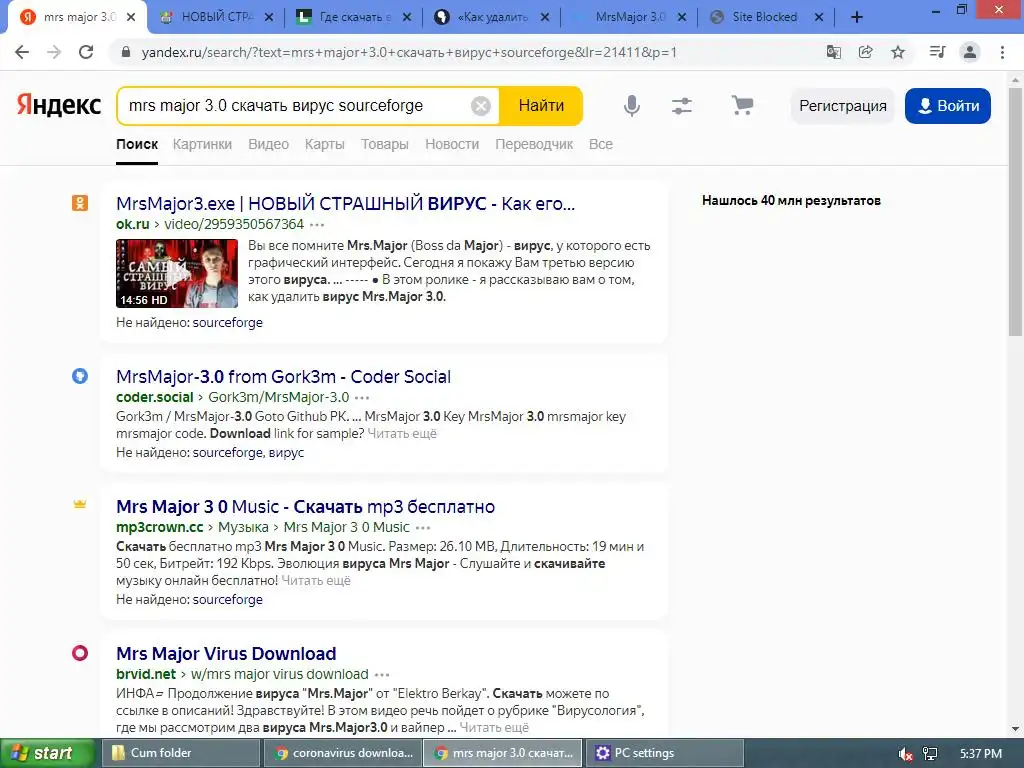1024x768 pixels.
Task: Click the Найти search button
Action: pos(541,106)
